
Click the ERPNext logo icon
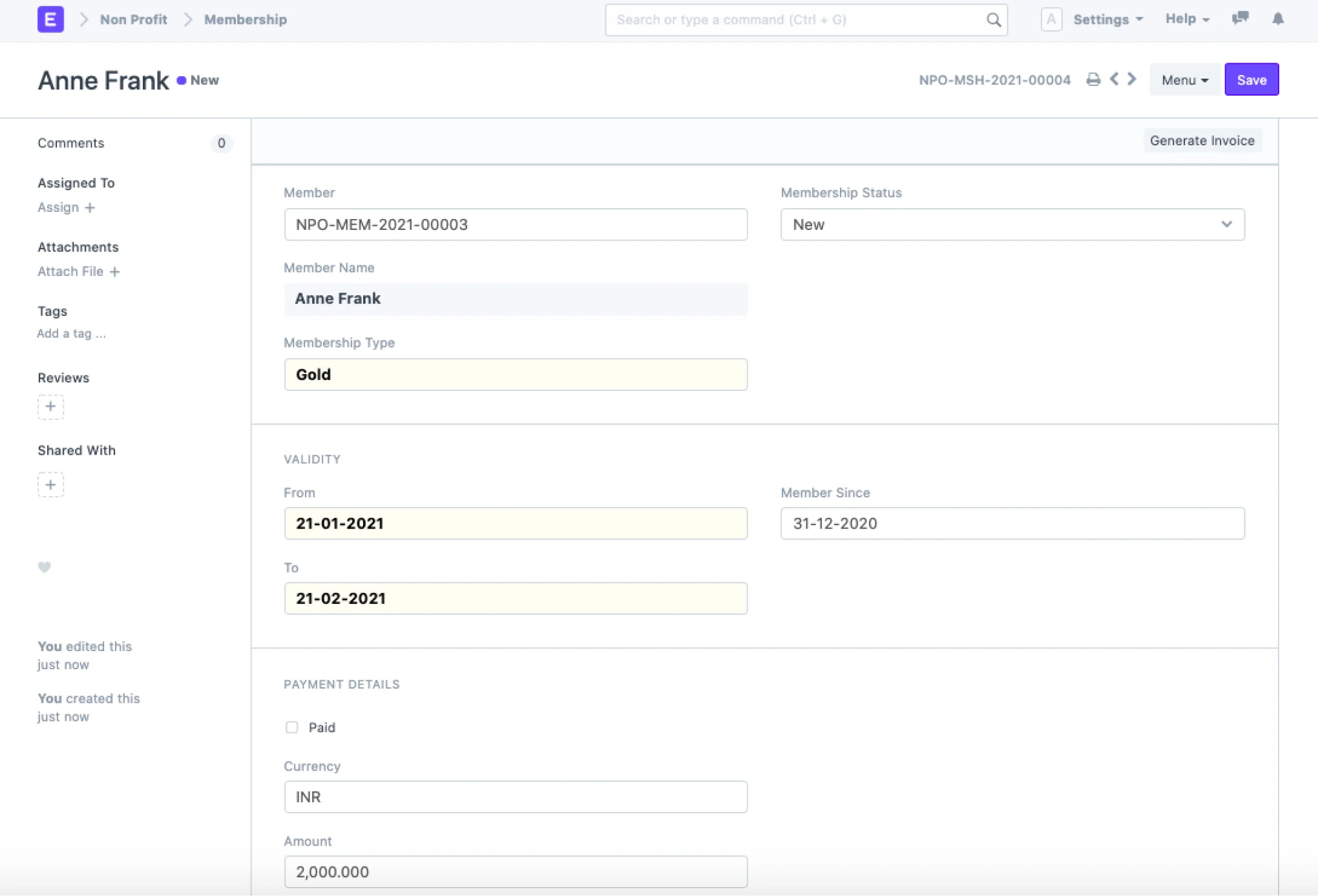point(50,19)
